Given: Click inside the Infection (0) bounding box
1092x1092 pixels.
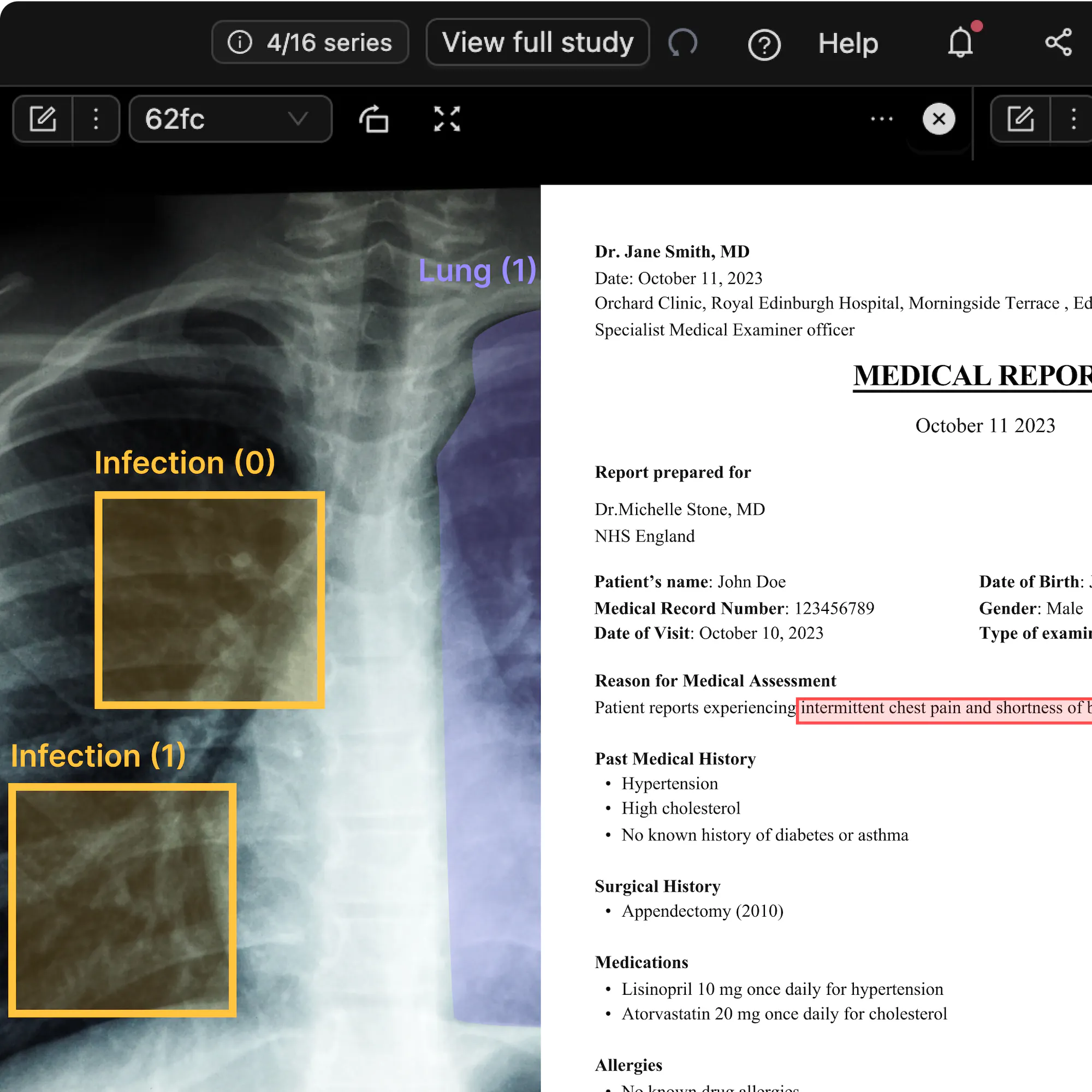Looking at the screenshot, I should [x=210, y=600].
